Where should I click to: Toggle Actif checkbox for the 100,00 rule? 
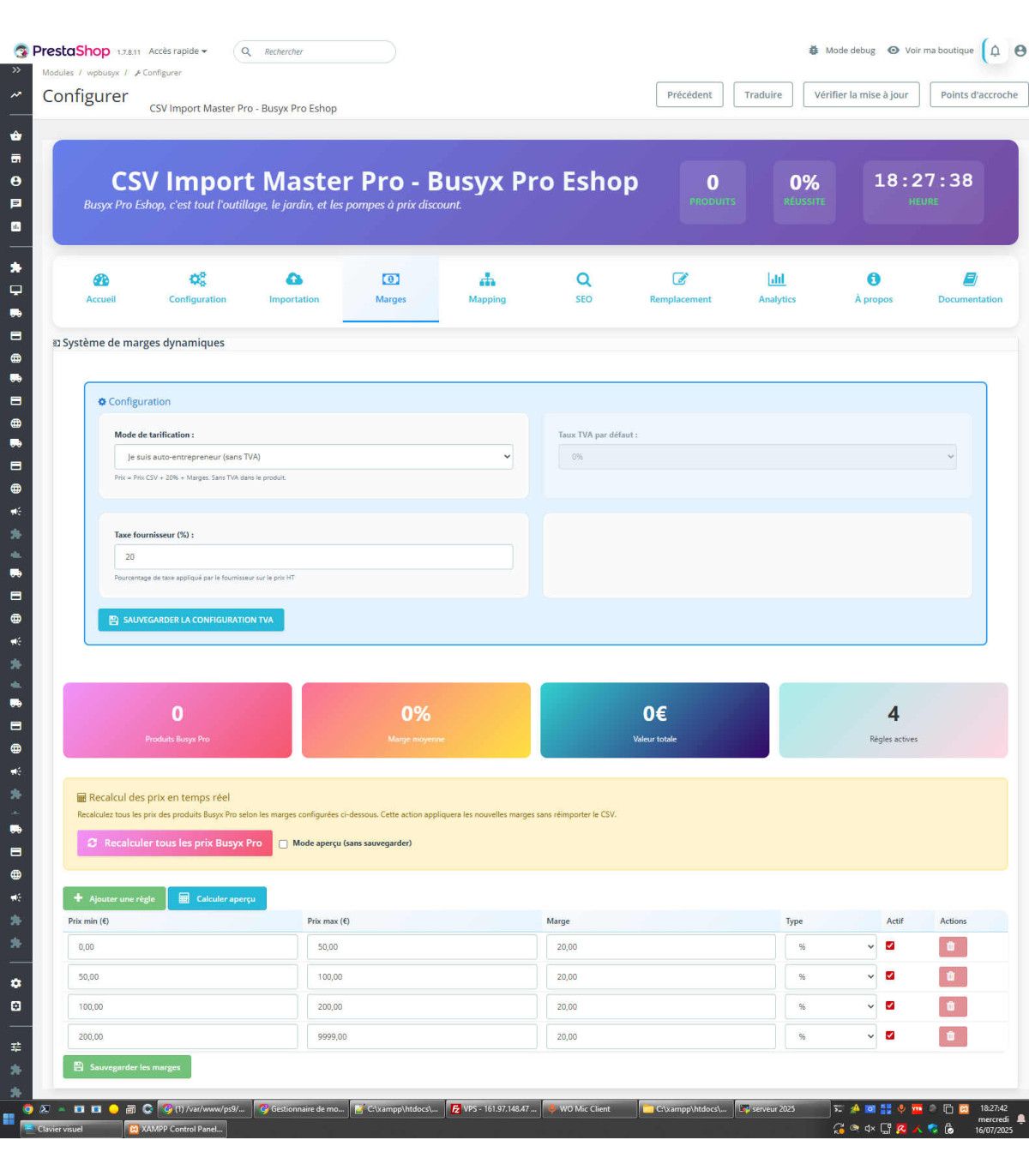point(890,1005)
